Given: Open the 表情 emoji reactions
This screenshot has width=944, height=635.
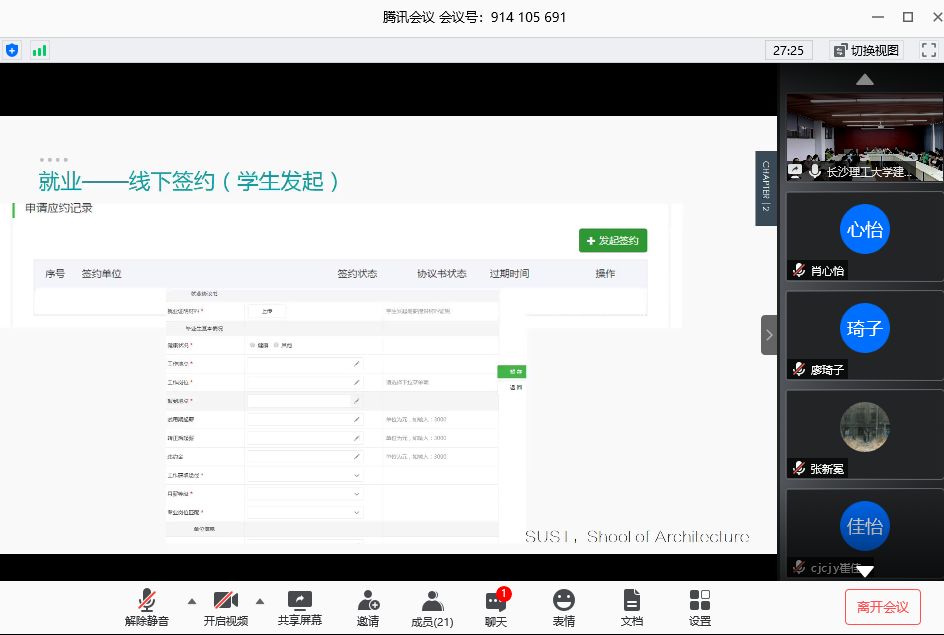Looking at the screenshot, I should click(564, 607).
